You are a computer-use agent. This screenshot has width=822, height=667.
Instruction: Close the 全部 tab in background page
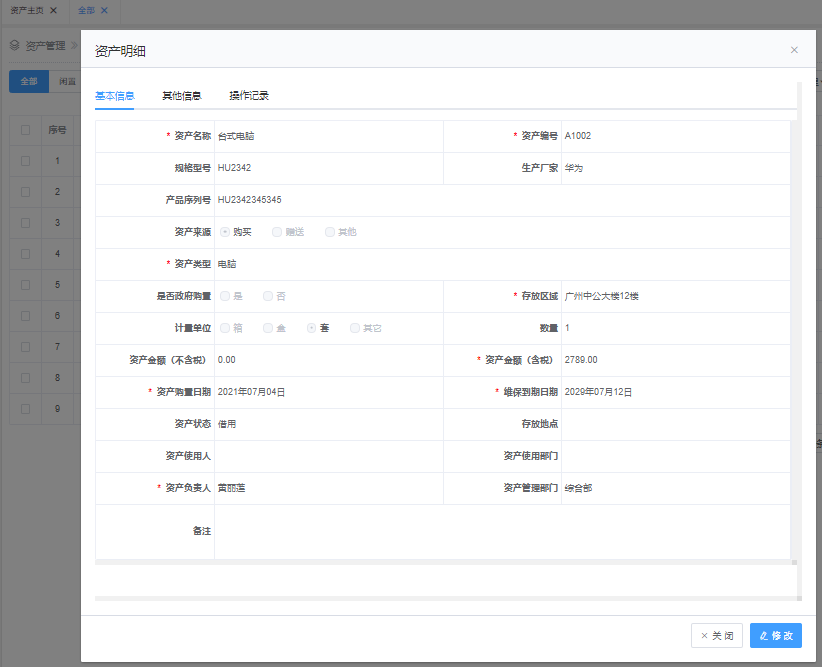point(104,10)
